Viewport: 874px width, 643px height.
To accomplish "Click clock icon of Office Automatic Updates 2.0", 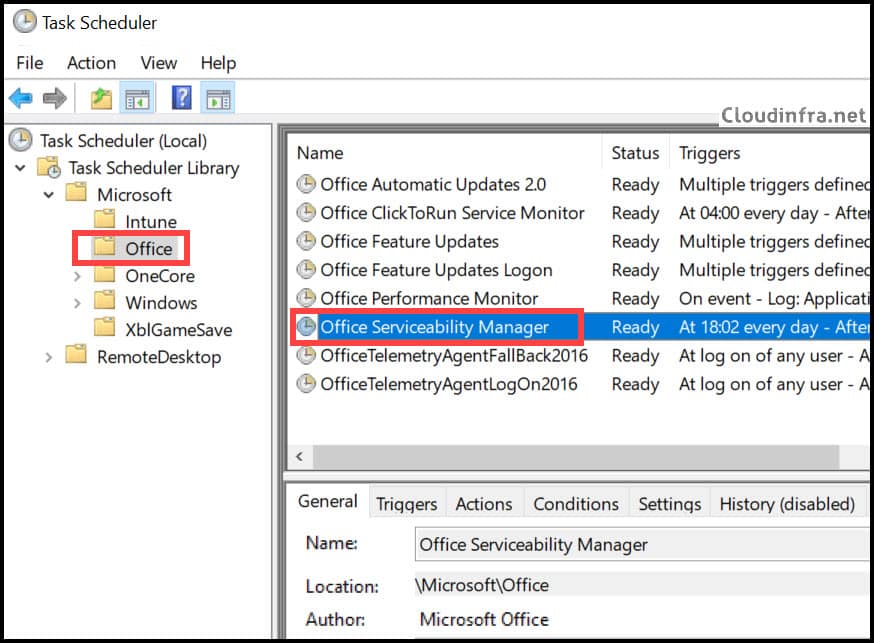I will 306,183.
